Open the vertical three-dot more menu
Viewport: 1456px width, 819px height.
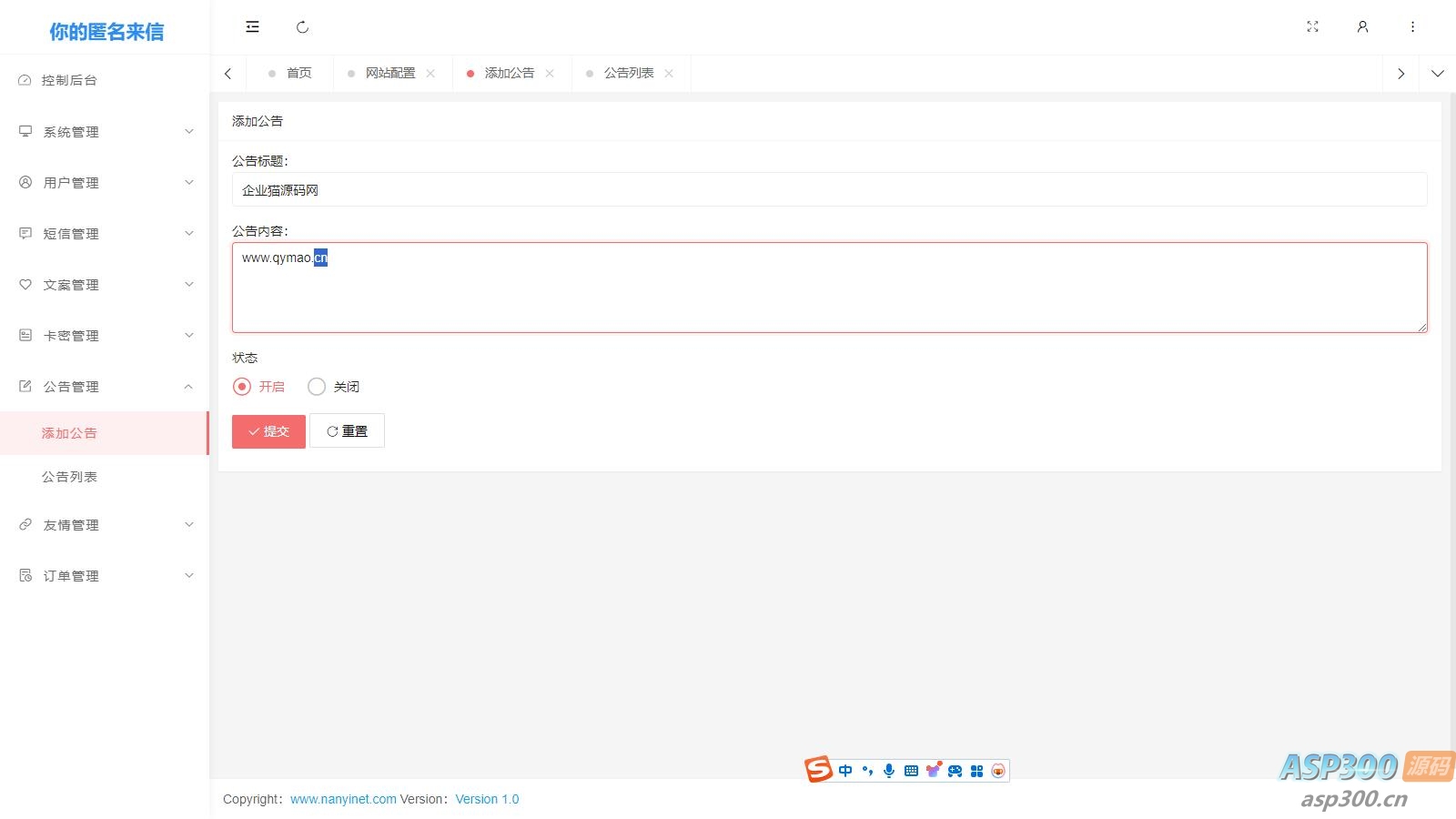(x=1412, y=27)
